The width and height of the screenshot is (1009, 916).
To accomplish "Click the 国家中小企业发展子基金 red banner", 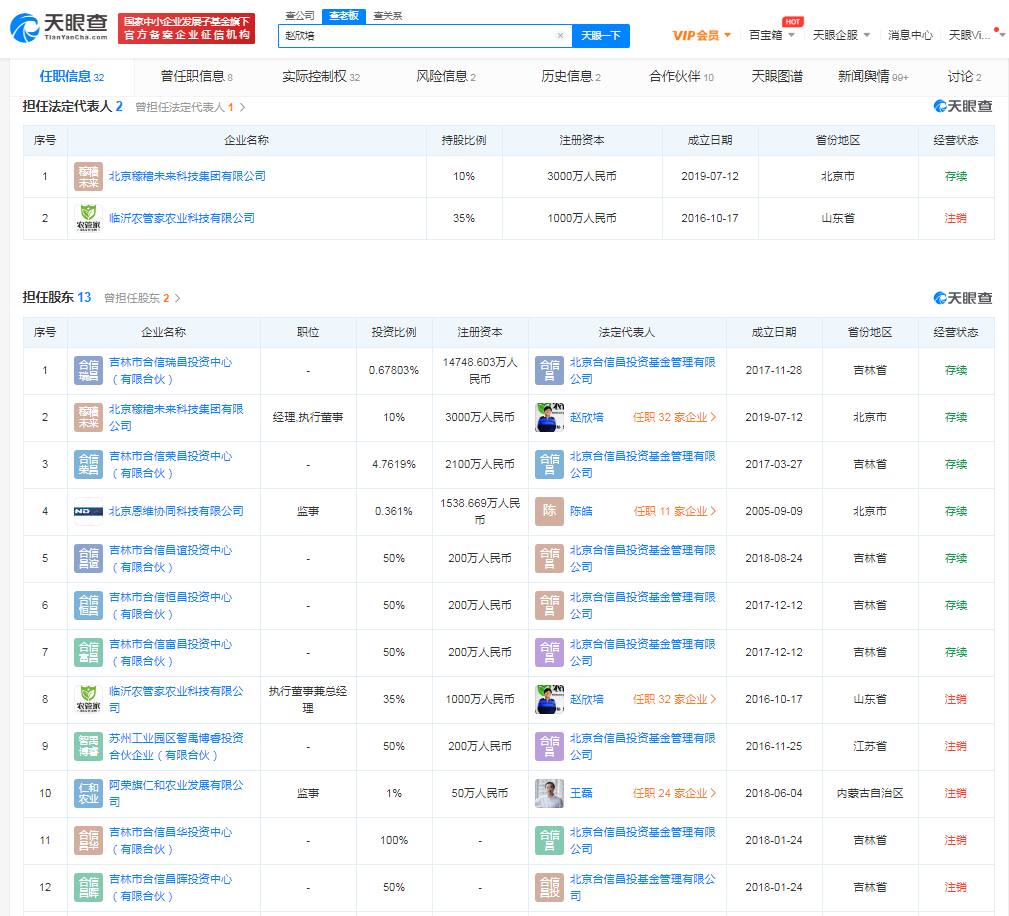I will click(x=187, y=28).
